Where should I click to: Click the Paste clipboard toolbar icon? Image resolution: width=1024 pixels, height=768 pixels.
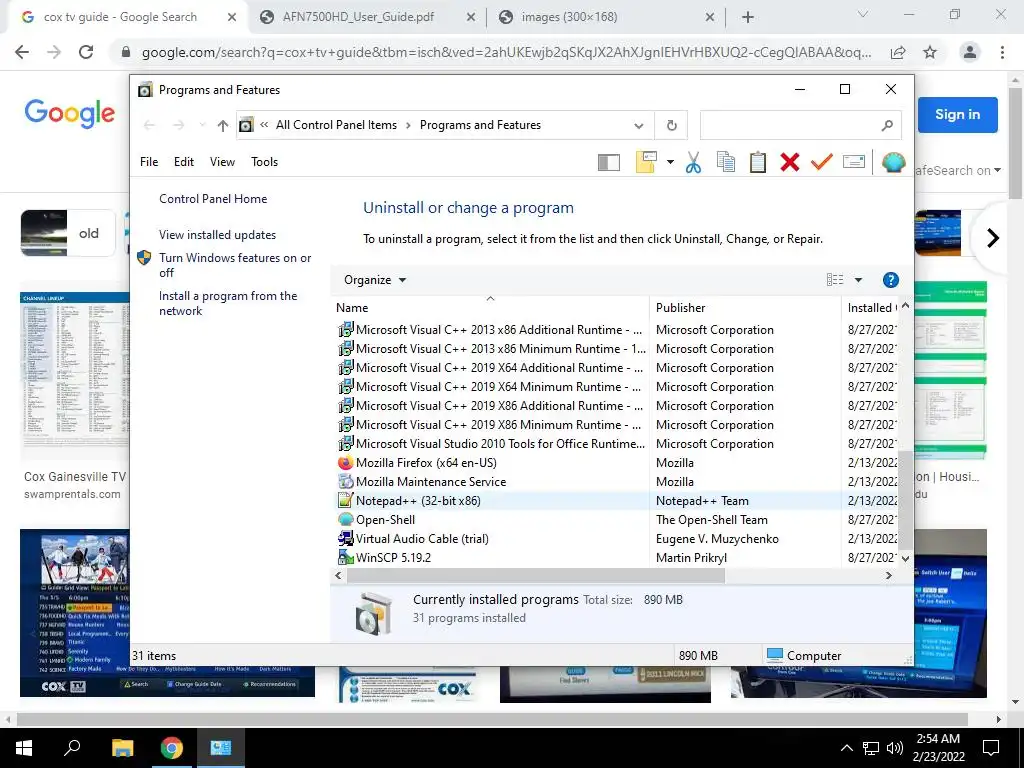point(758,162)
